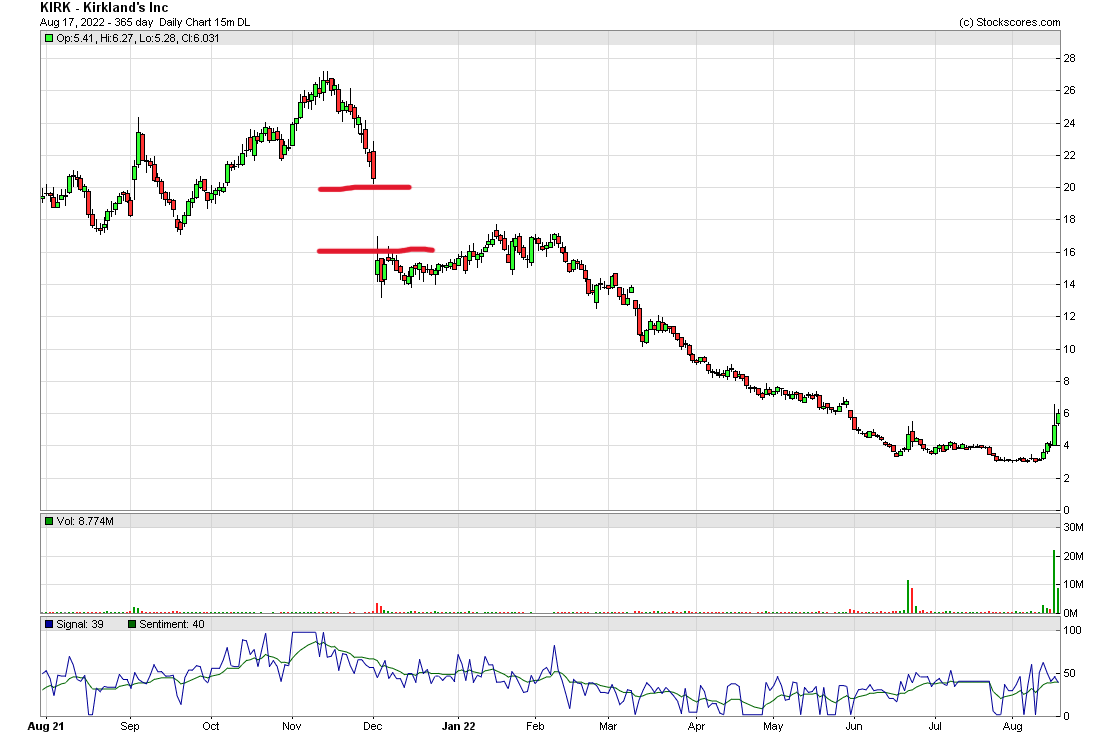Click the Oct date axis label
Screen dimensions: 1100x747
tap(210, 727)
